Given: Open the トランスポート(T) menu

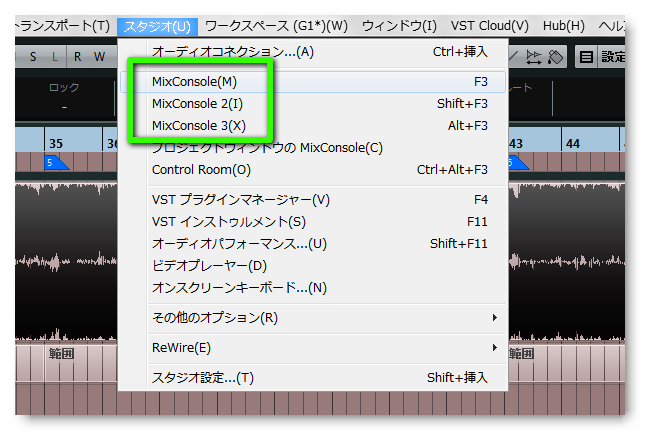Looking at the screenshot, I should pyautogui.click(x=63, y=26).
